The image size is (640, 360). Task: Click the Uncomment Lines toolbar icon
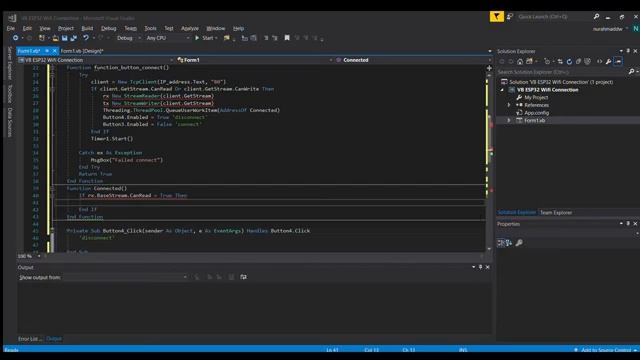pos(275,38)
